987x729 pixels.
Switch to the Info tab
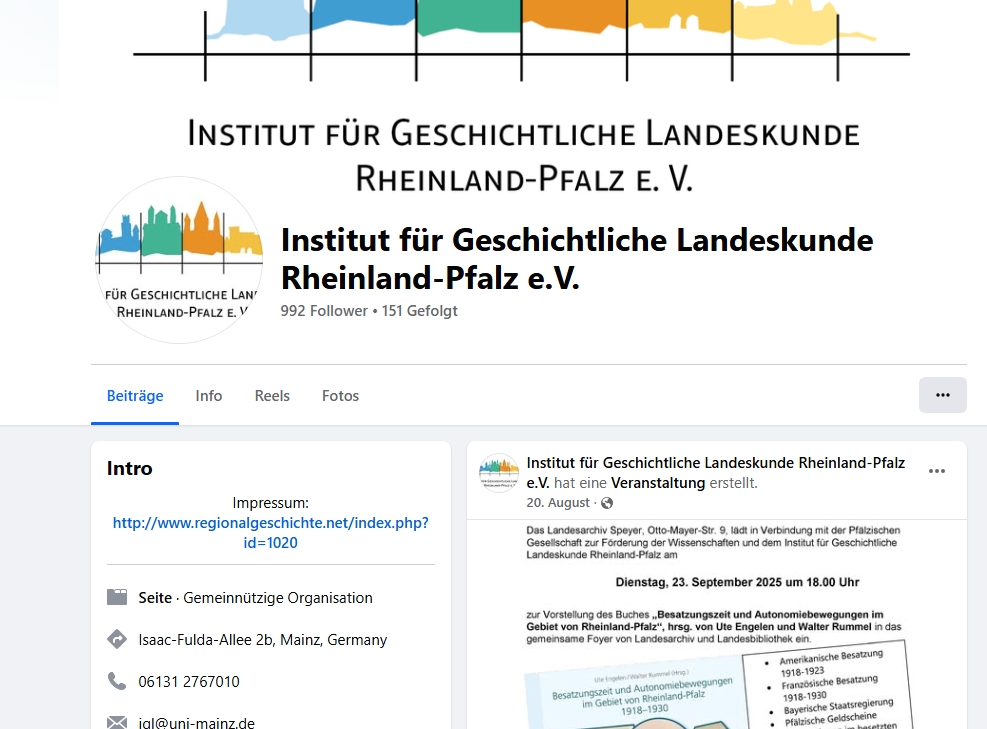click(208, 395)
